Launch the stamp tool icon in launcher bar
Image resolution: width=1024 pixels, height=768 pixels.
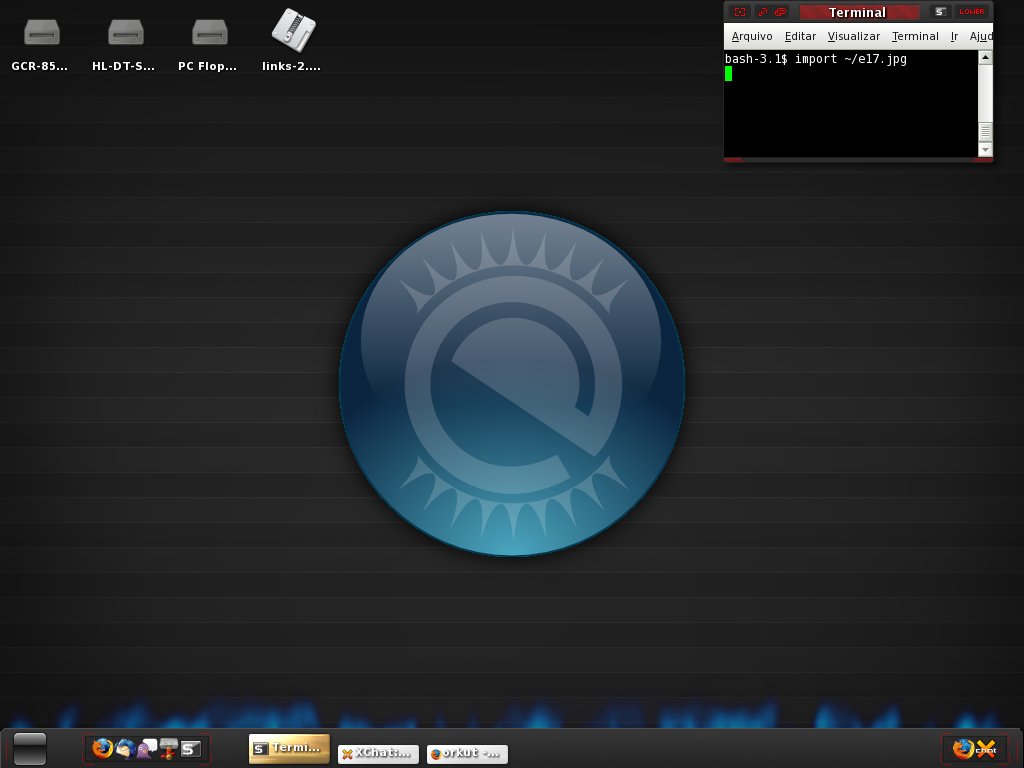point(168,748)
